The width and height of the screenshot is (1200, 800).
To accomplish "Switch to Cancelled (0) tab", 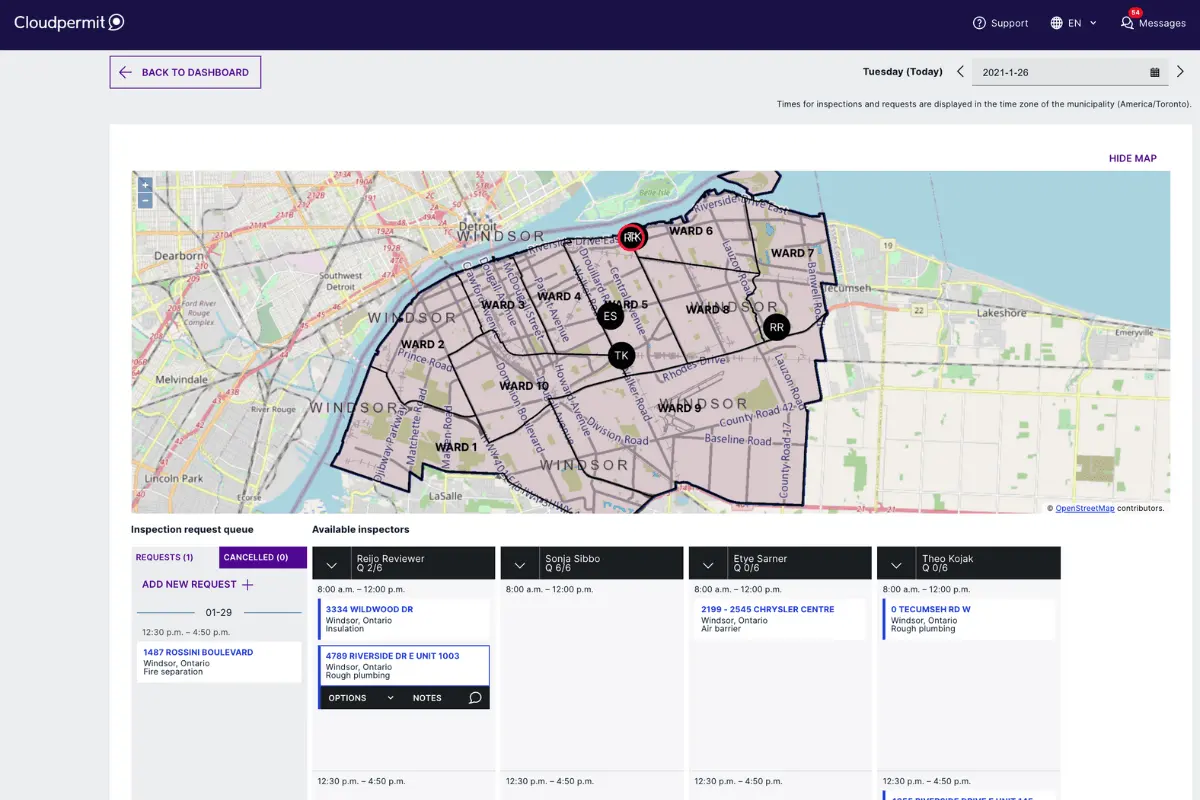I will 262,558.
